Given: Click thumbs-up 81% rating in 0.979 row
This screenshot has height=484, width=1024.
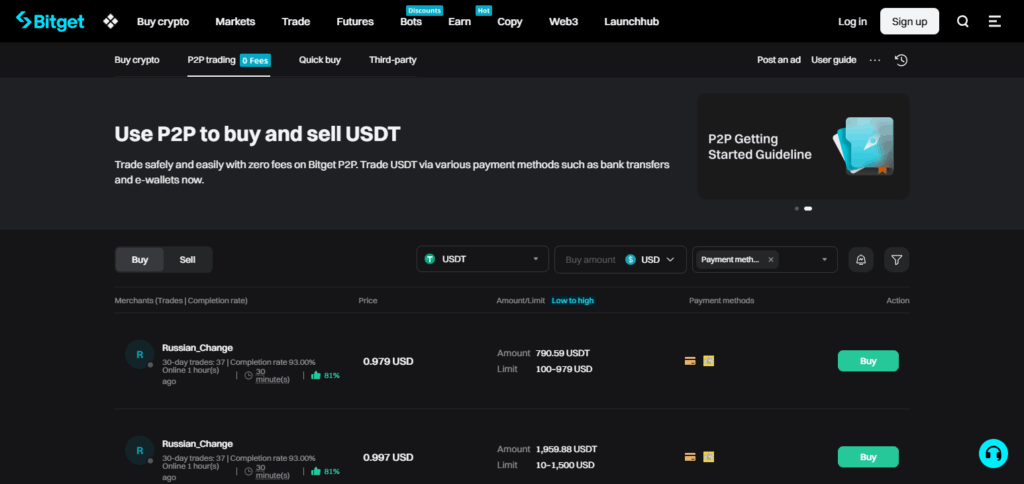Looking at the screenshot, I should [325, 375].
